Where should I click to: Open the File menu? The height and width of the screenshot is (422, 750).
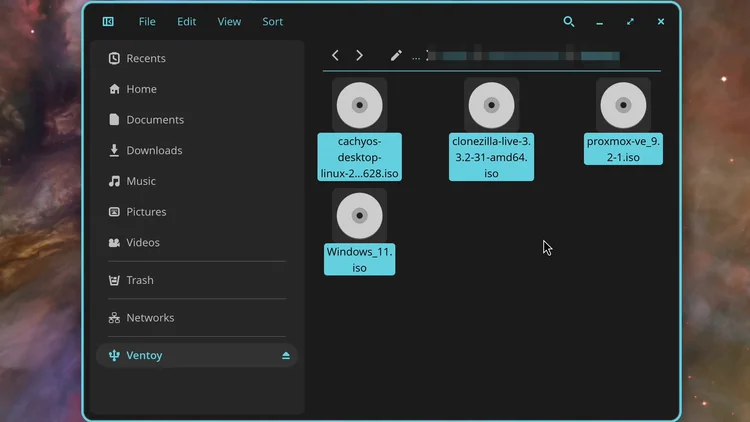click(x=147, y=22)
